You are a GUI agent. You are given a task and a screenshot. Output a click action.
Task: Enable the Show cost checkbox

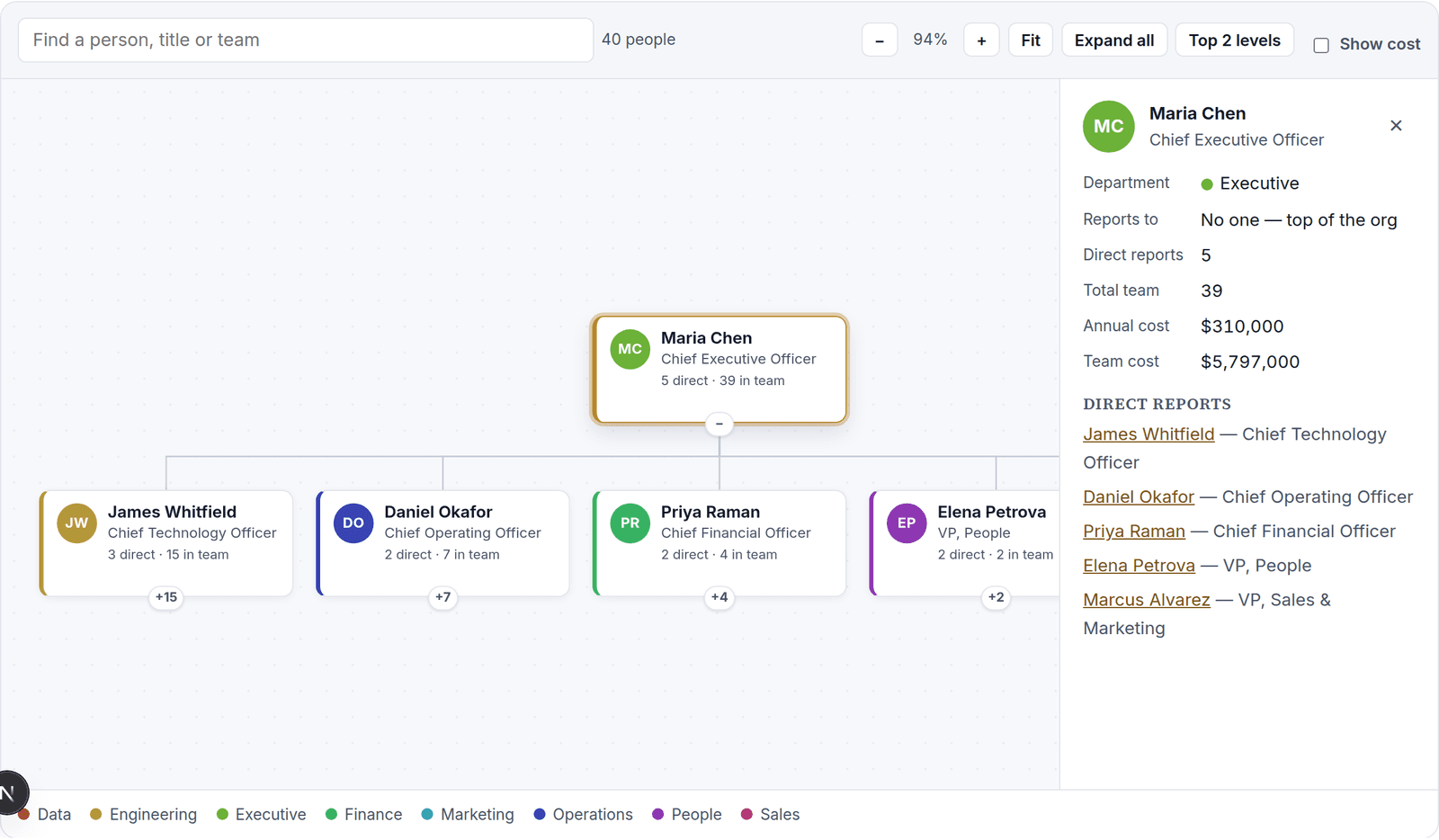[1321, 45]
